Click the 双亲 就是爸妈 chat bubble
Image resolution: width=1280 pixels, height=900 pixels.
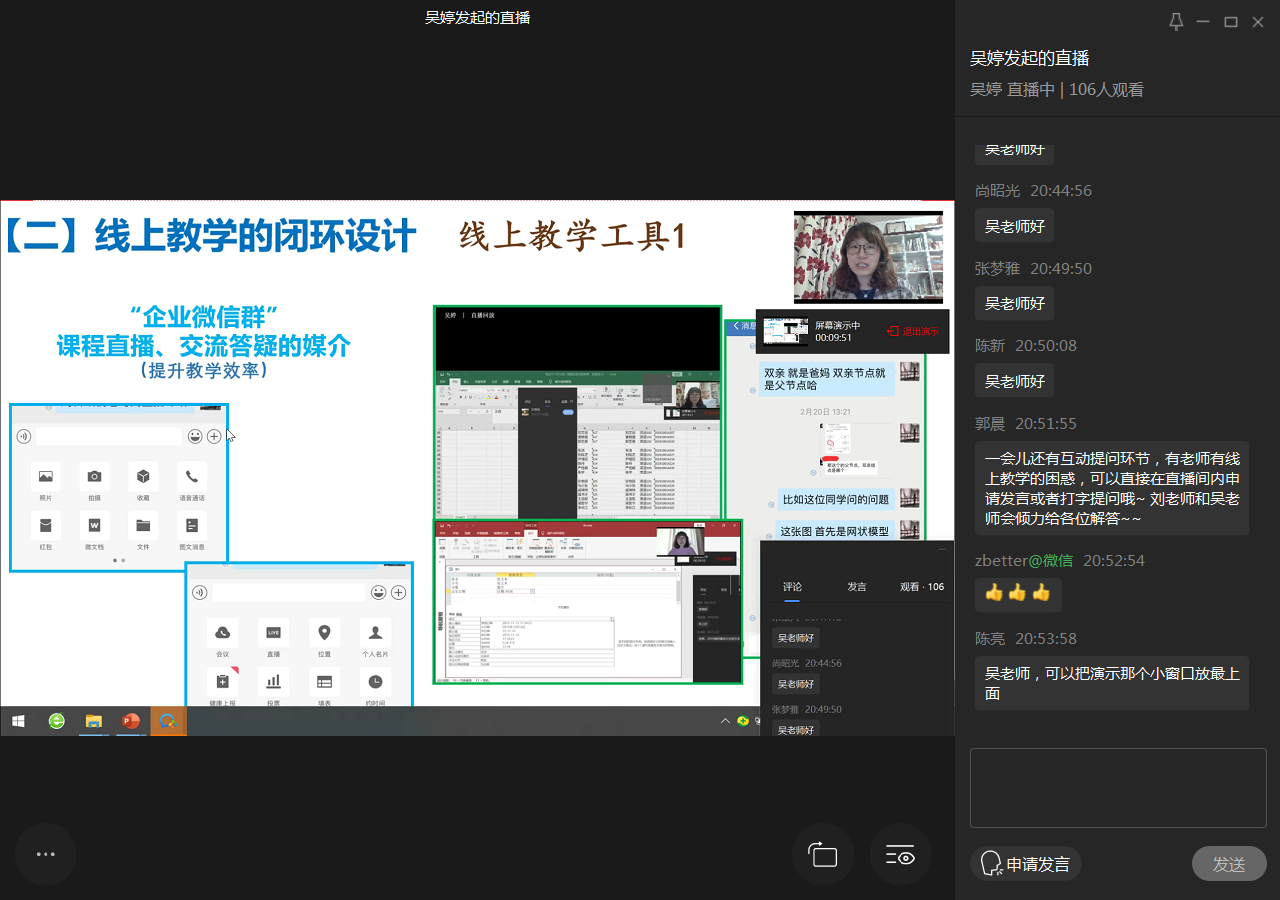coord(826,378)
